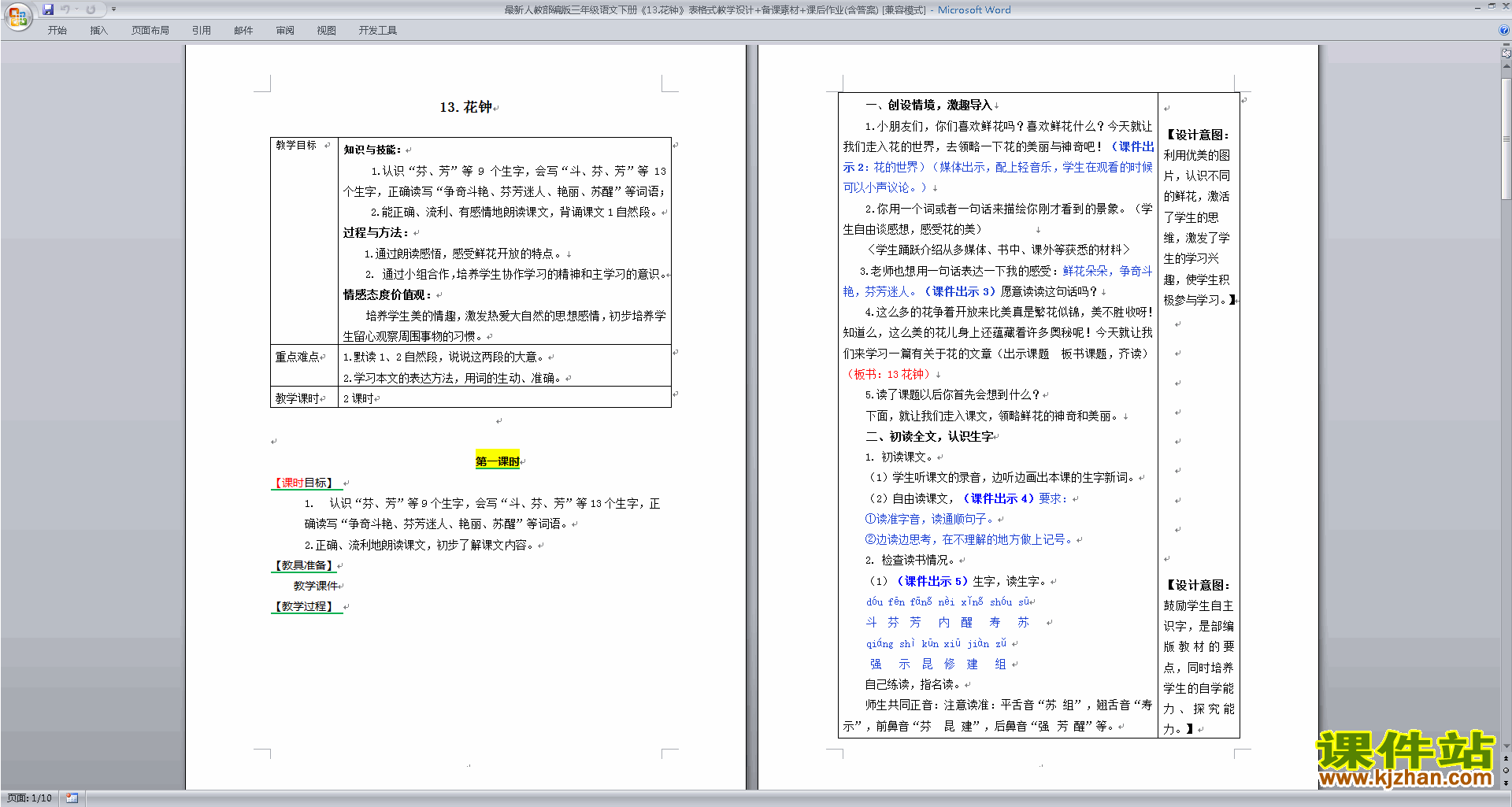Click heading 一、创设情境，激趣导入
Screen dimensions: 1512x807
point(928,105)
